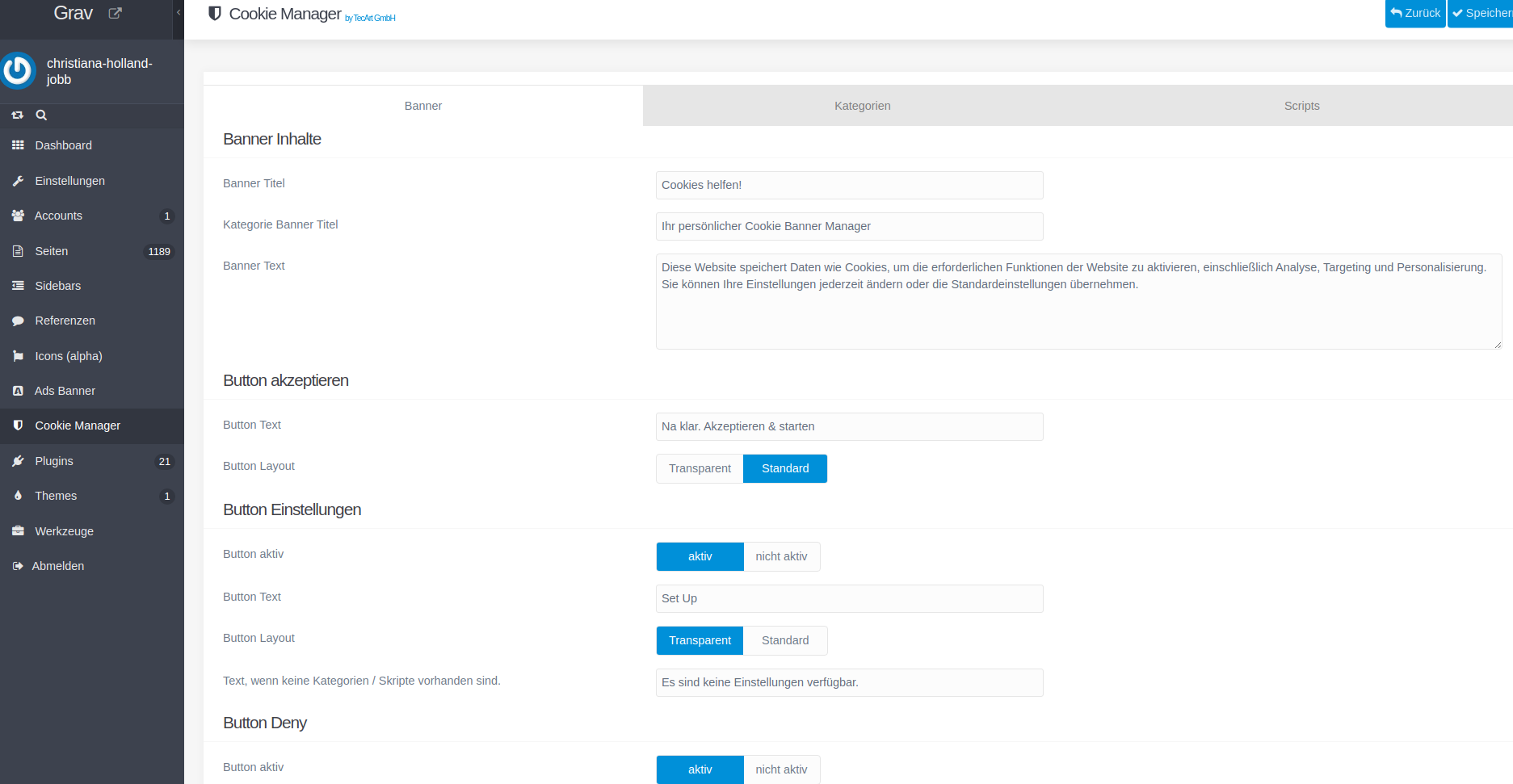Viewport: 1513px width, 784px height.
Task: Click the shield icon beside the page title
Action: (x=215, y=13)
